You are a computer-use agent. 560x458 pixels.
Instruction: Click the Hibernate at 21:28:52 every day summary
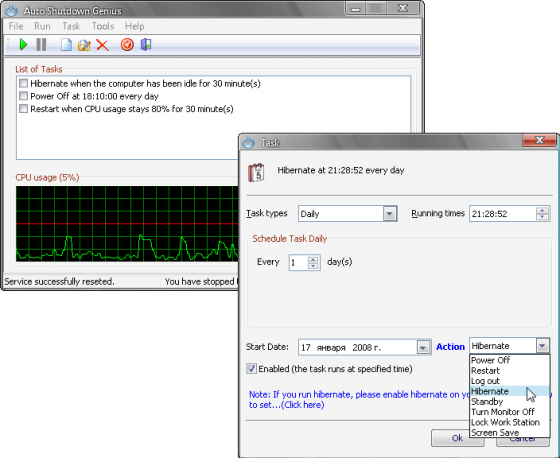tap(341, 170)
